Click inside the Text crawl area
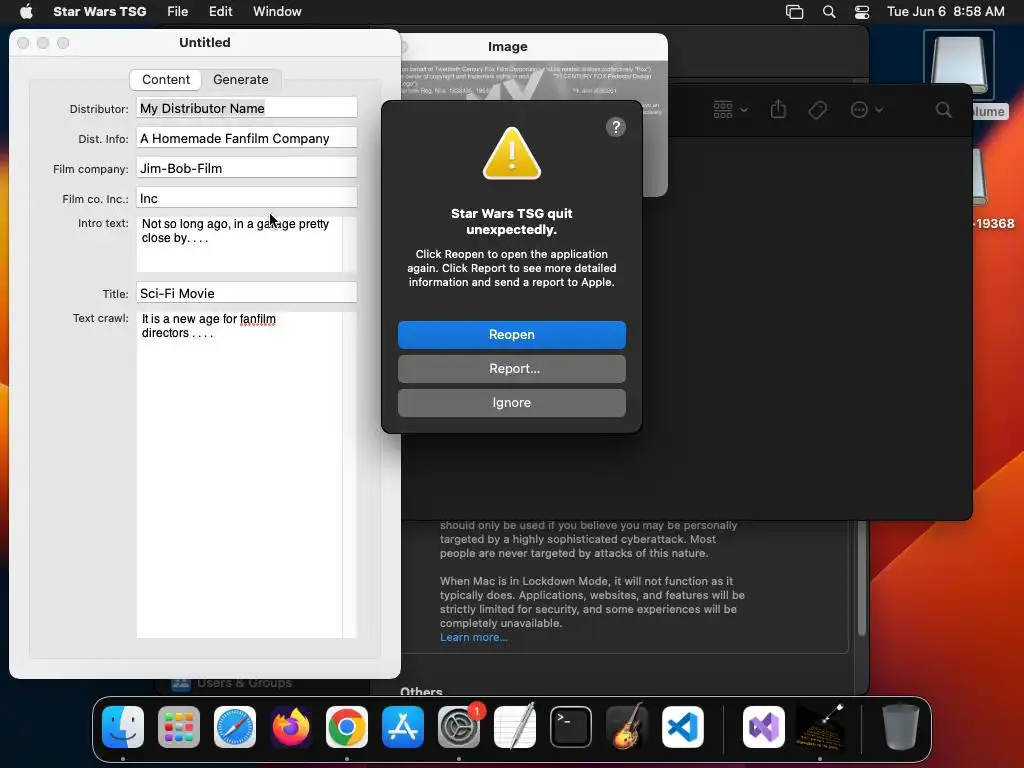 [239, 474]
